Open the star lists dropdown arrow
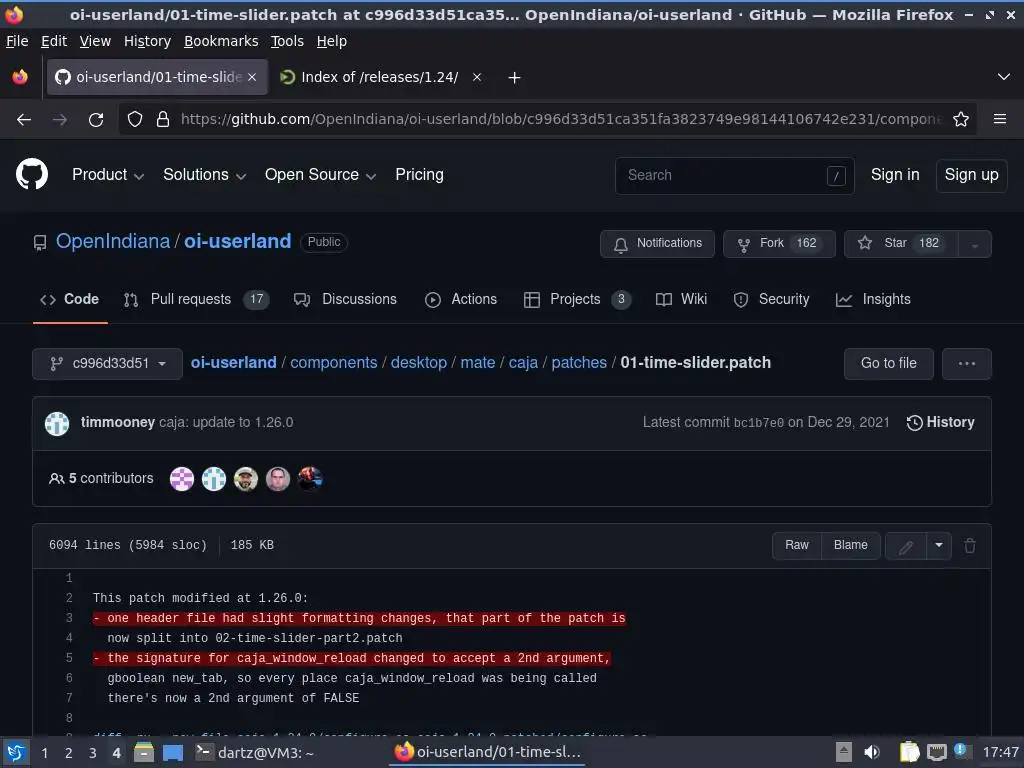Image resolution: width=1024 pixels, height=768 pixels. pos(974,244)
